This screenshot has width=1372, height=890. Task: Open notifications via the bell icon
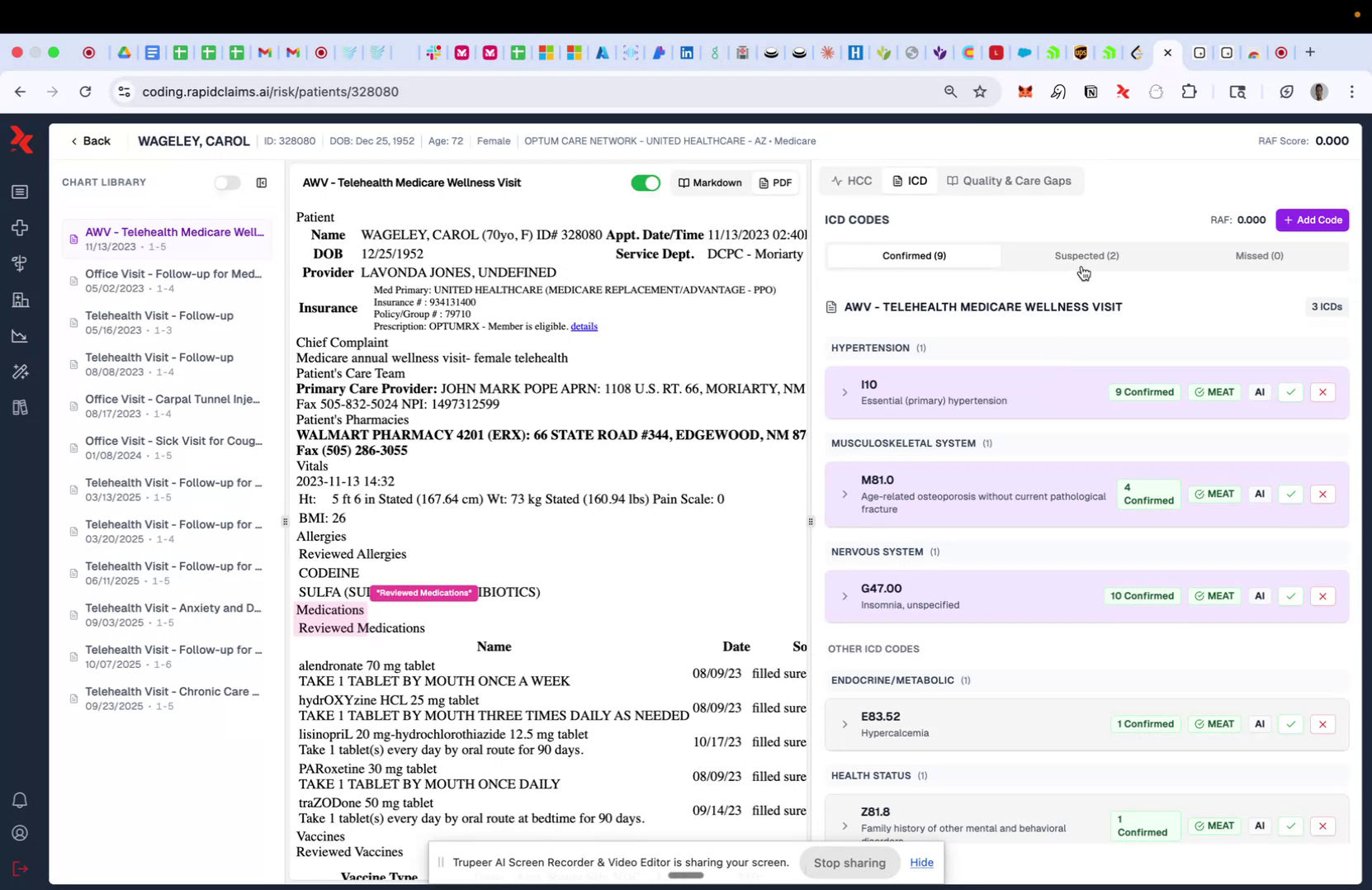tap(20, 800)
